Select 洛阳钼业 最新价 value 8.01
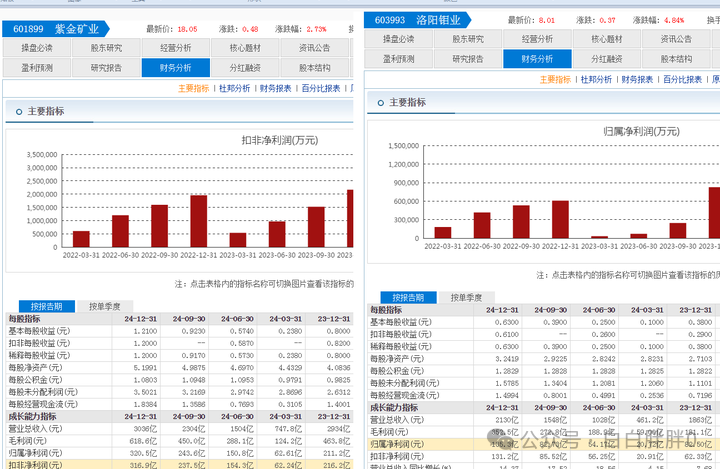Image resolution: width=720 pixels, height=469 pixels. click(547, 21)
